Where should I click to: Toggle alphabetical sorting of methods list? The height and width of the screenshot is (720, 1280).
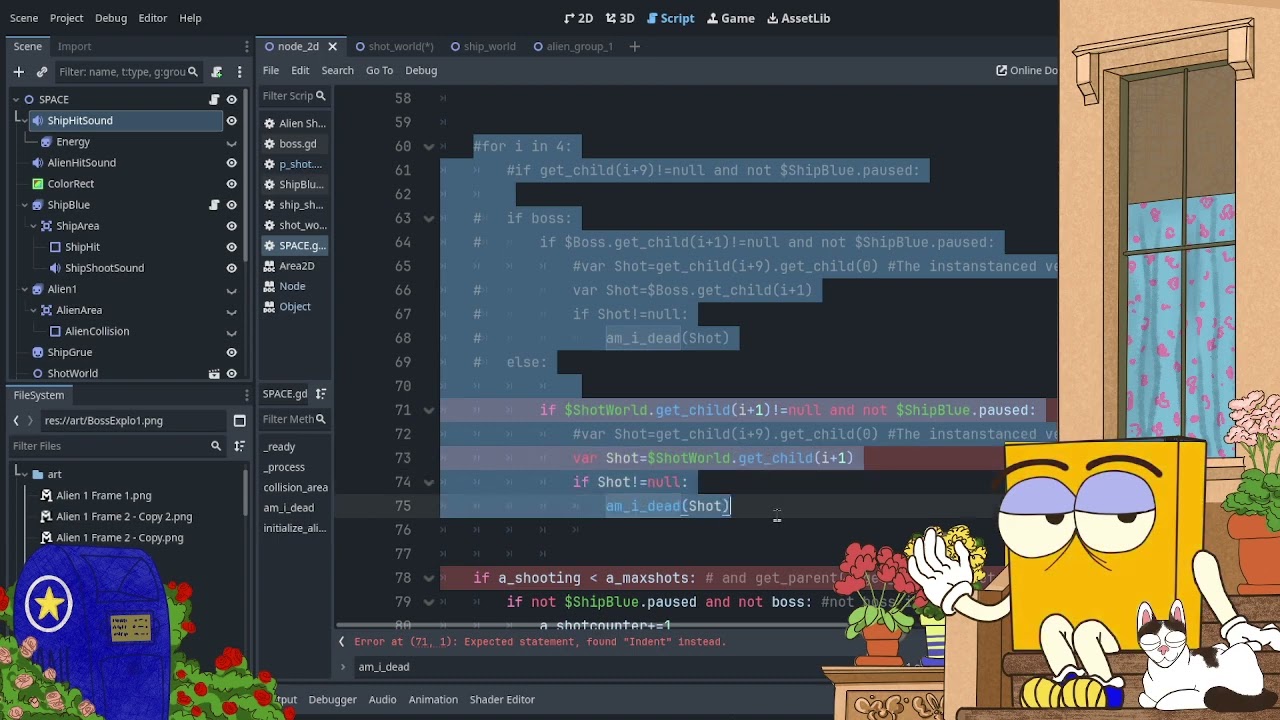321,394
